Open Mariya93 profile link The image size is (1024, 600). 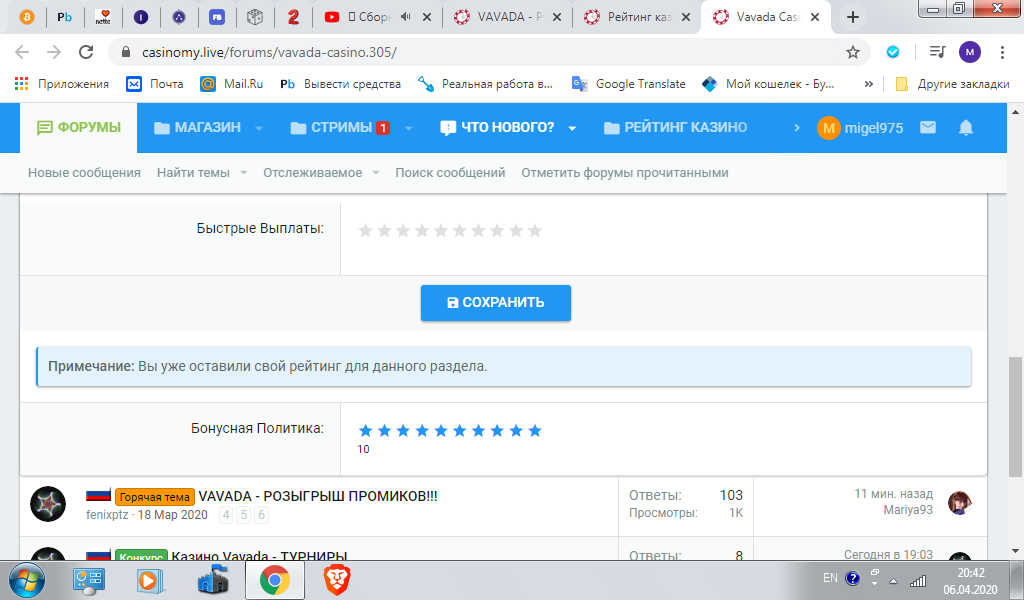click(908, 510)
